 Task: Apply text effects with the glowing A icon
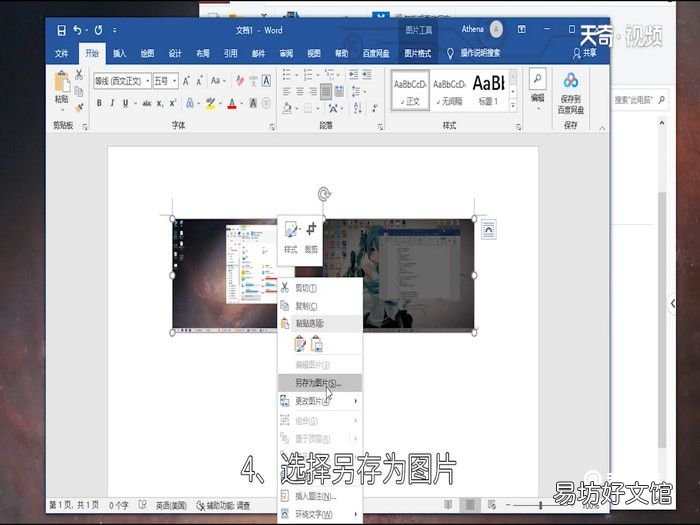190,104
